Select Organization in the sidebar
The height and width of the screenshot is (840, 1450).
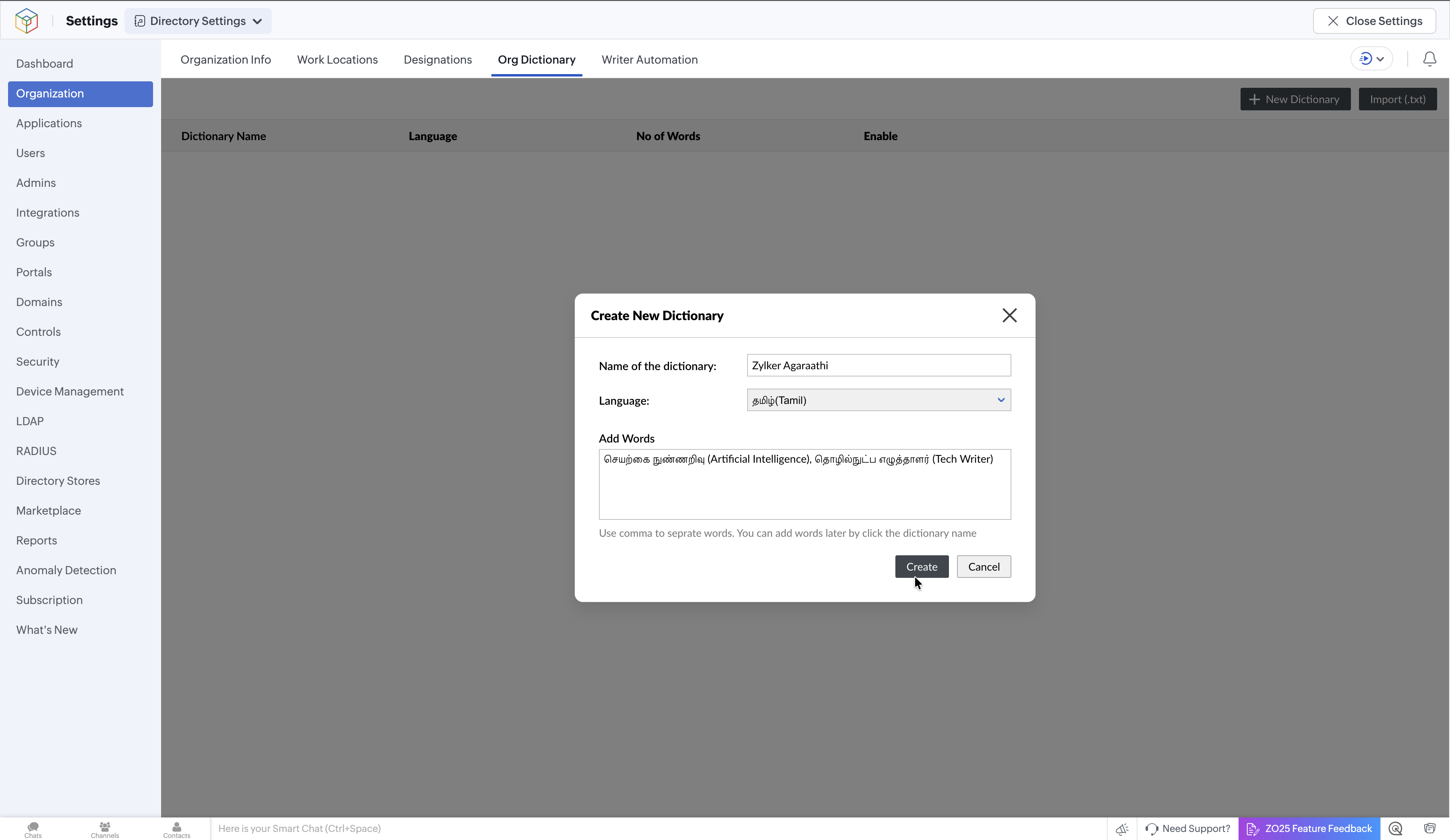tap(81, 93)
